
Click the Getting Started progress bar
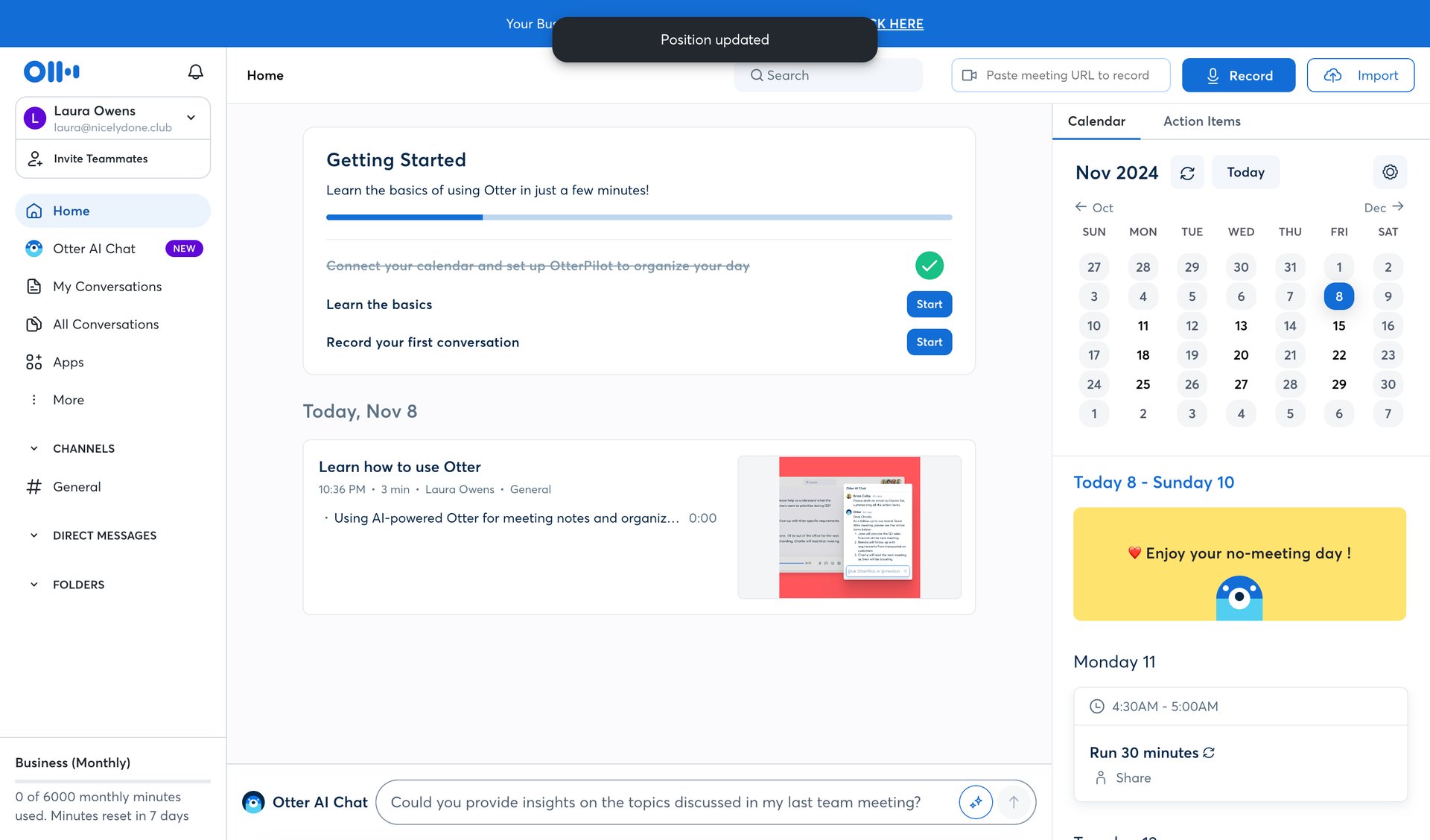tap(638, 217)
